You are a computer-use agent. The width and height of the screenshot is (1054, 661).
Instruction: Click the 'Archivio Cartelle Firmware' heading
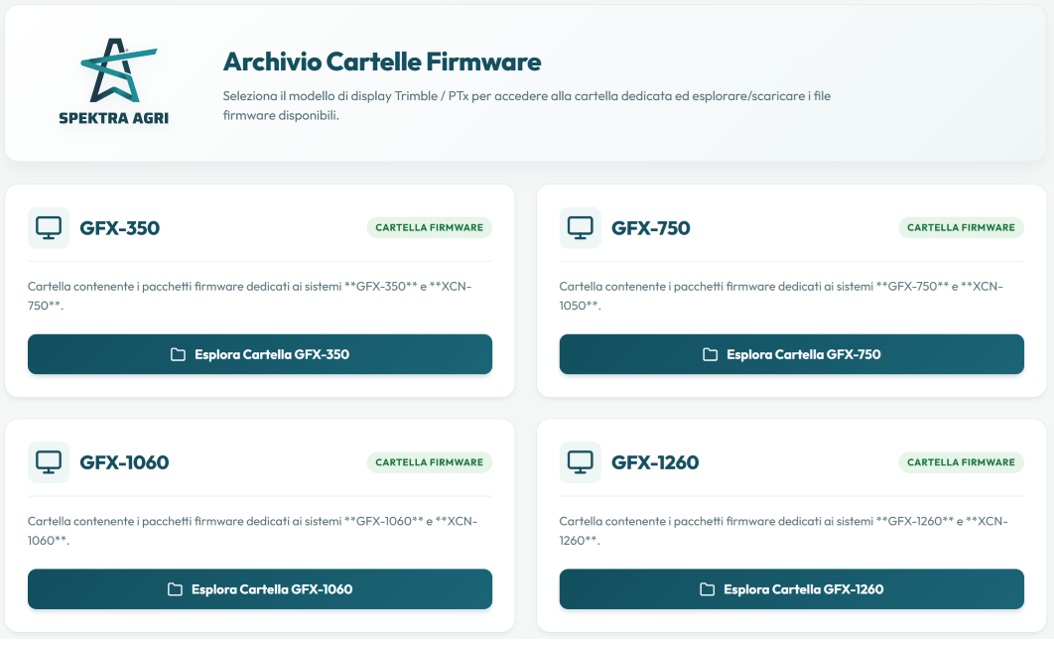click(382, 62)
